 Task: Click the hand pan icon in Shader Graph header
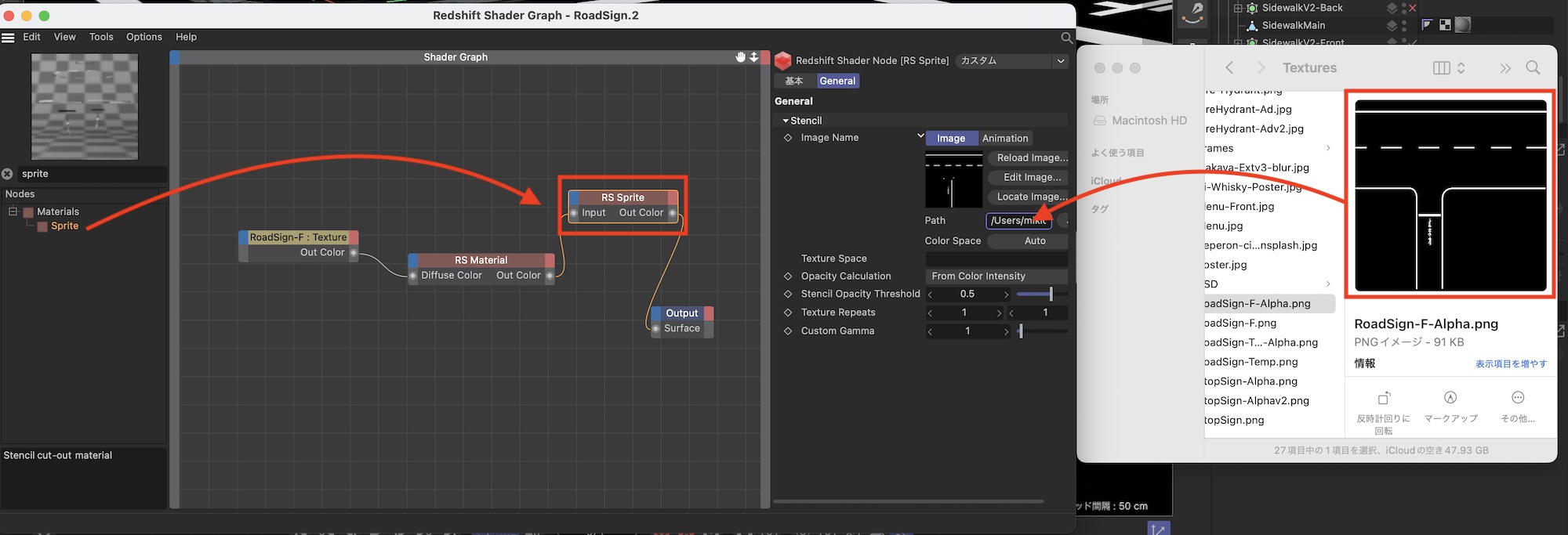point(740,57)
